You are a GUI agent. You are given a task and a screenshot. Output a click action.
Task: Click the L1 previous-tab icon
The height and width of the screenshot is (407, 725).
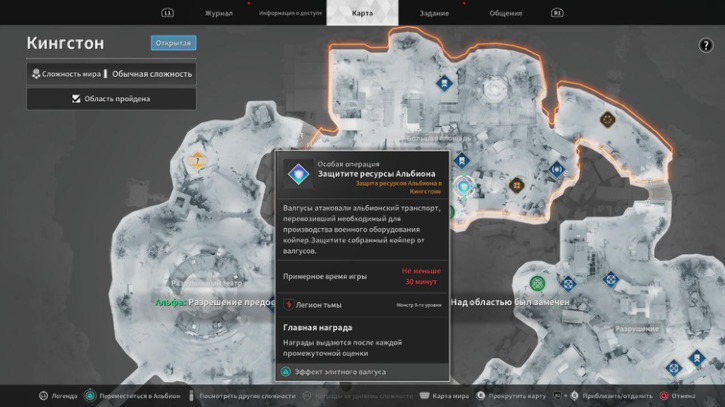(167, 13)
